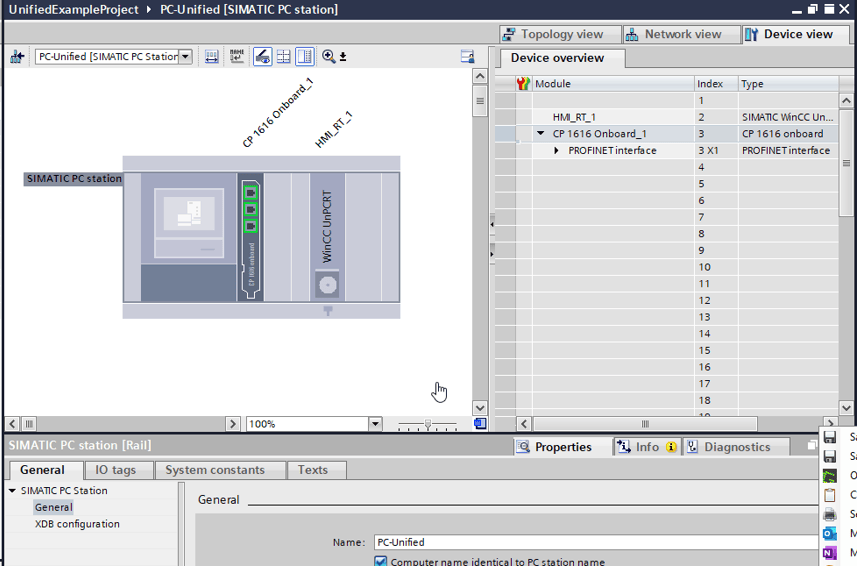This screenshot has width=857, height=566.
Task: Click the NAME module labeling toolbar icon
Action: 237,56
